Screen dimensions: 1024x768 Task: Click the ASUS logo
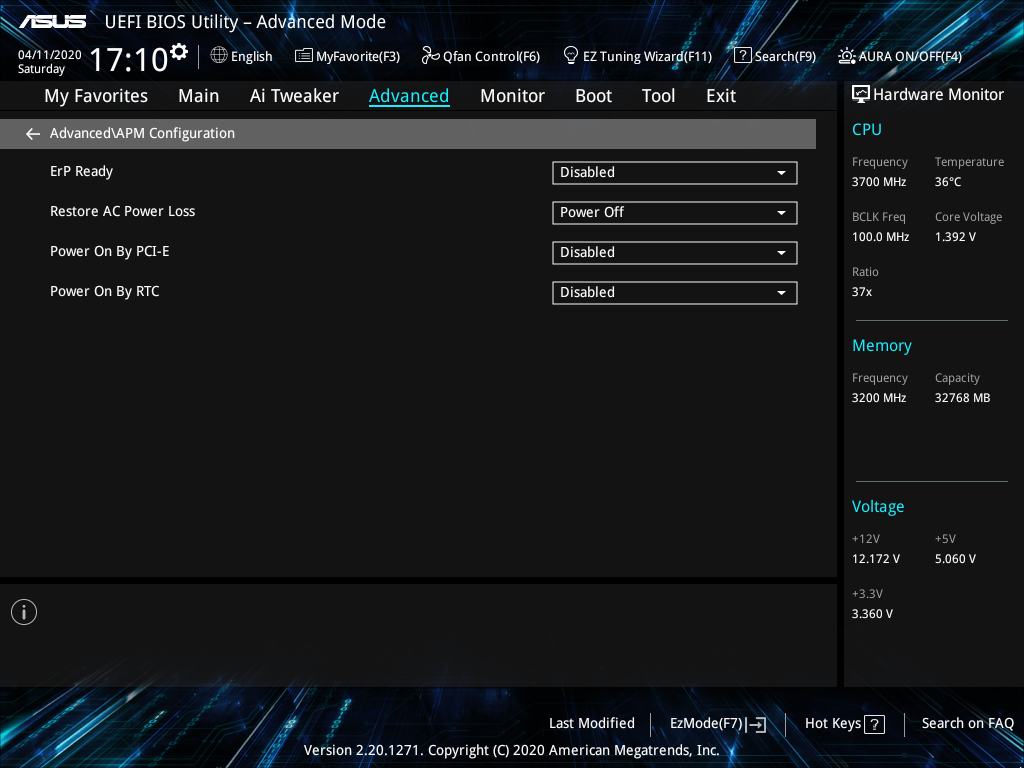[53, 22]
